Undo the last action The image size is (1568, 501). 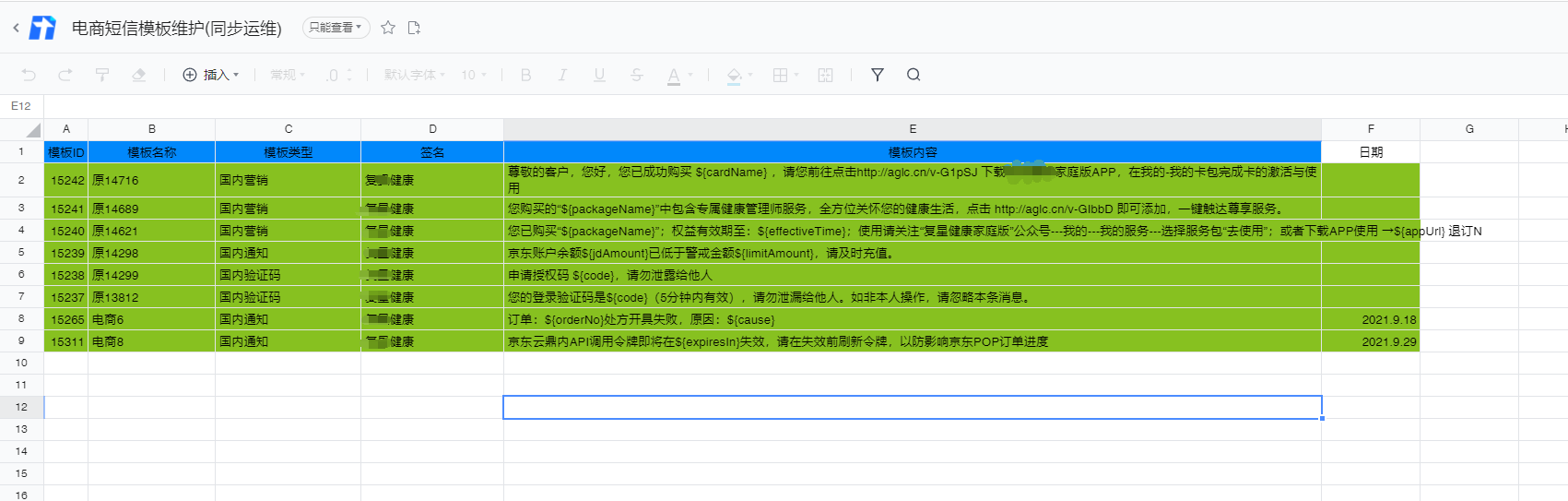pos(29,75)
